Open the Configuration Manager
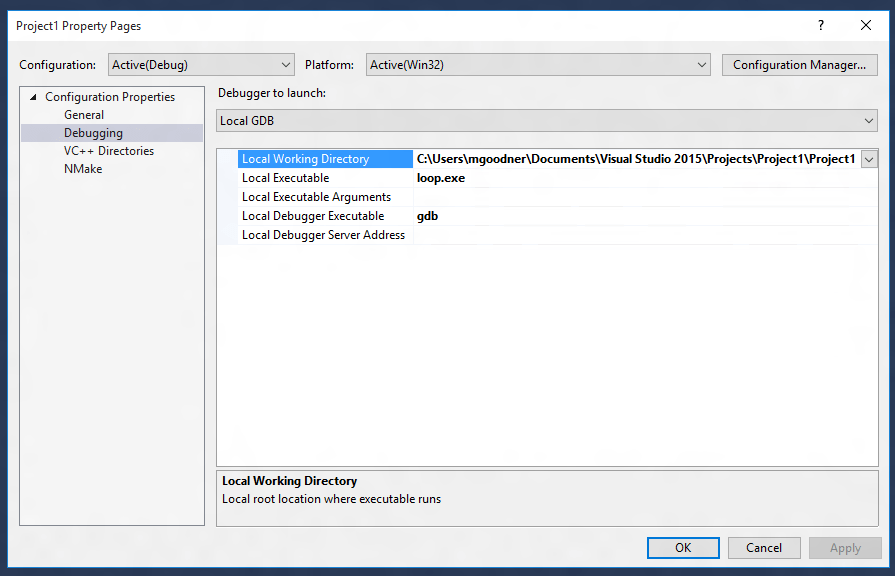The width and height of the screenshot is (895, 576). (799, 64)
